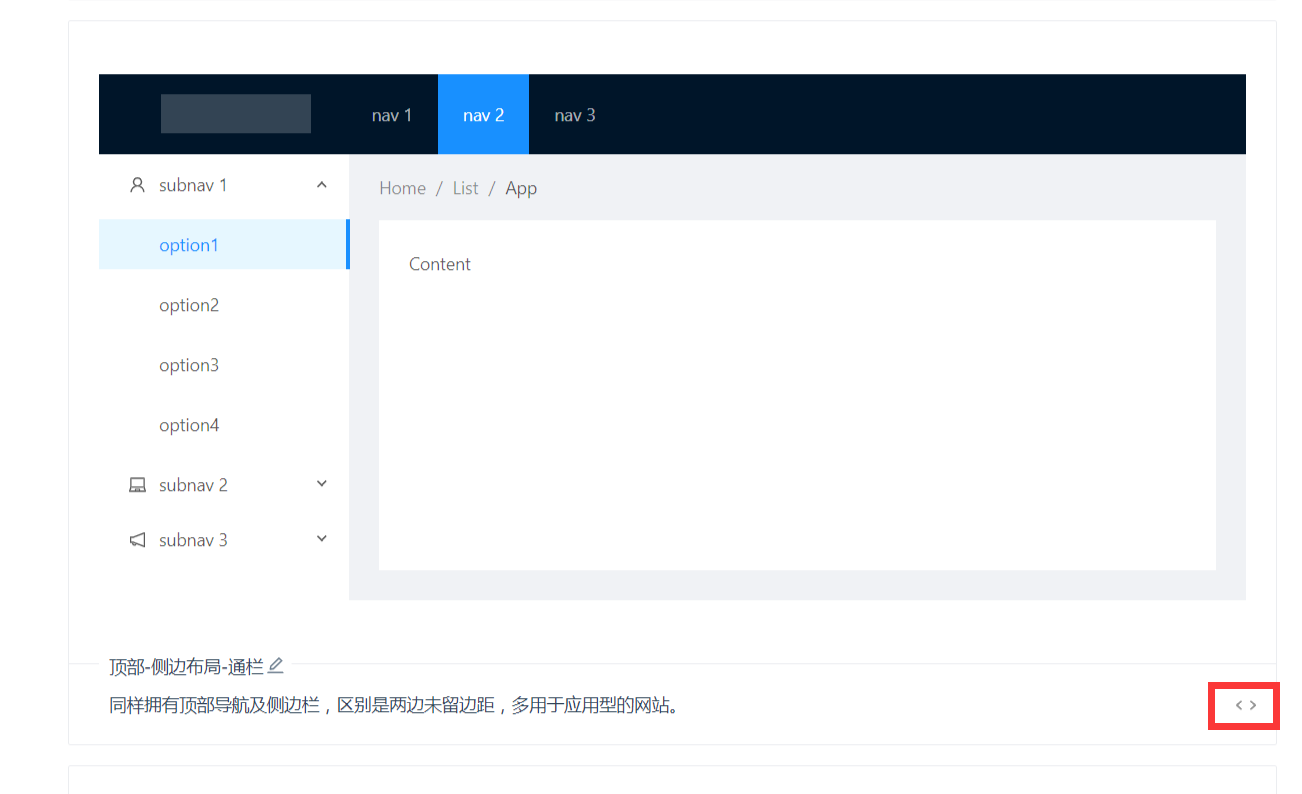Screen dimensions: 1302x794
Task: Click App in the breadcrumb
Action: tap(521, 188)
